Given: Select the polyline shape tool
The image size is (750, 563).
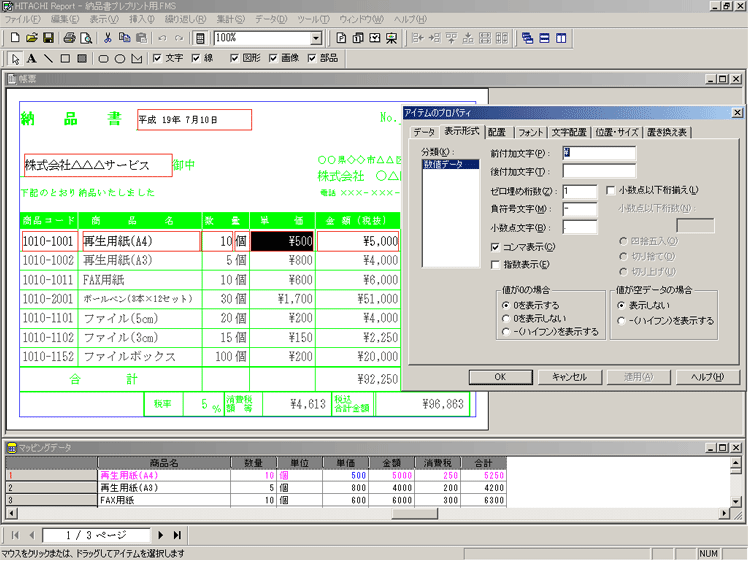Looking at the screenshot, I should pyautogui.click(x=137, y=58).
